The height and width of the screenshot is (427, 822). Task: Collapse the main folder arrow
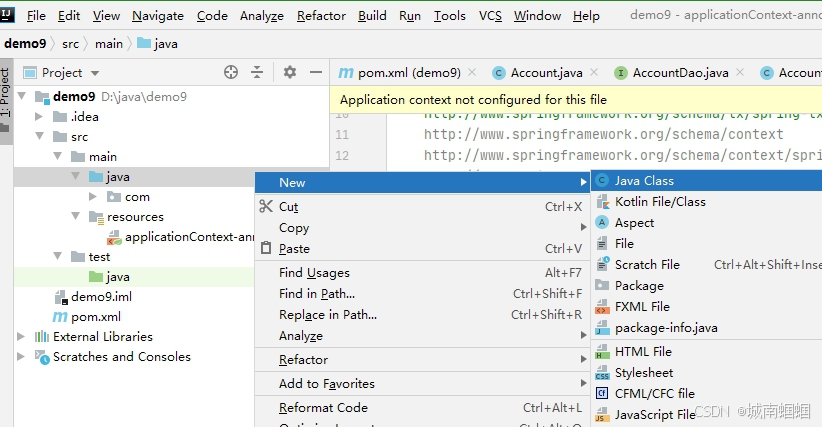tap(58, 156)
